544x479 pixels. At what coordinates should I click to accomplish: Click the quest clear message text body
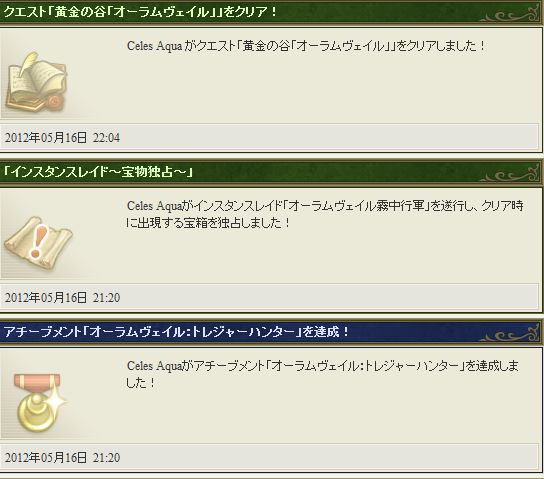305,46
